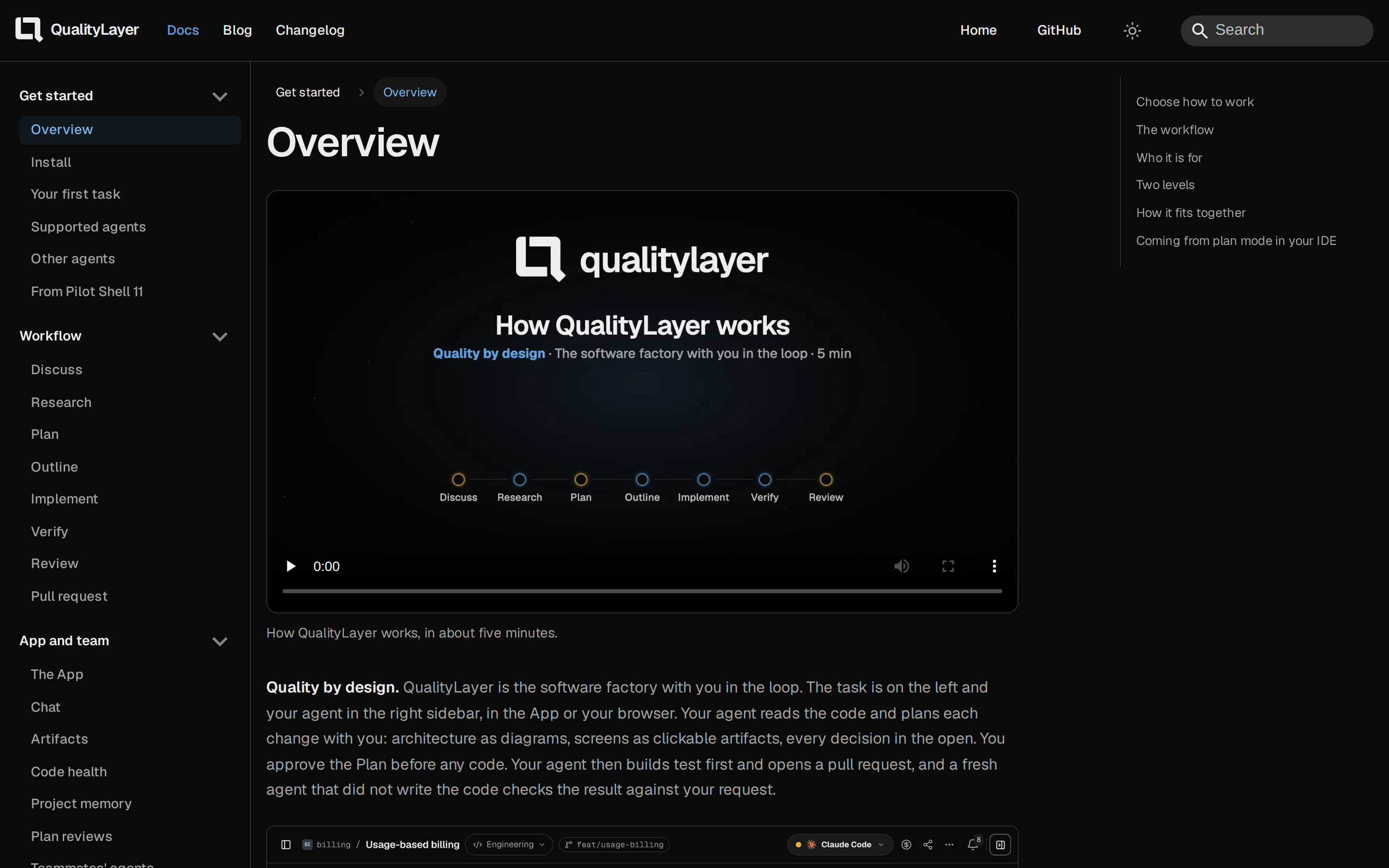Open the GitHub link in header
This screenshot has width=1389, height=868.
(1059, 30)
